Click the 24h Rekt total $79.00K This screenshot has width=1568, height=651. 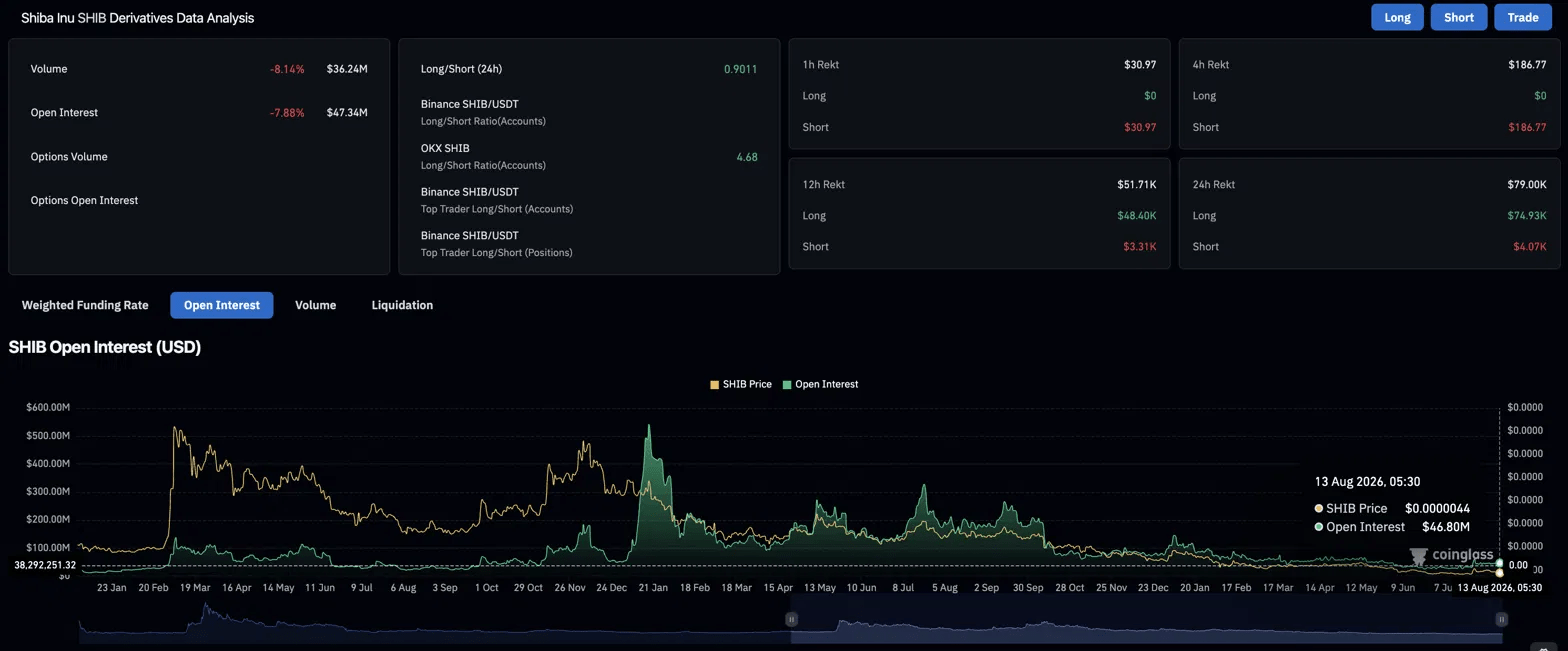click(1527, 185)
